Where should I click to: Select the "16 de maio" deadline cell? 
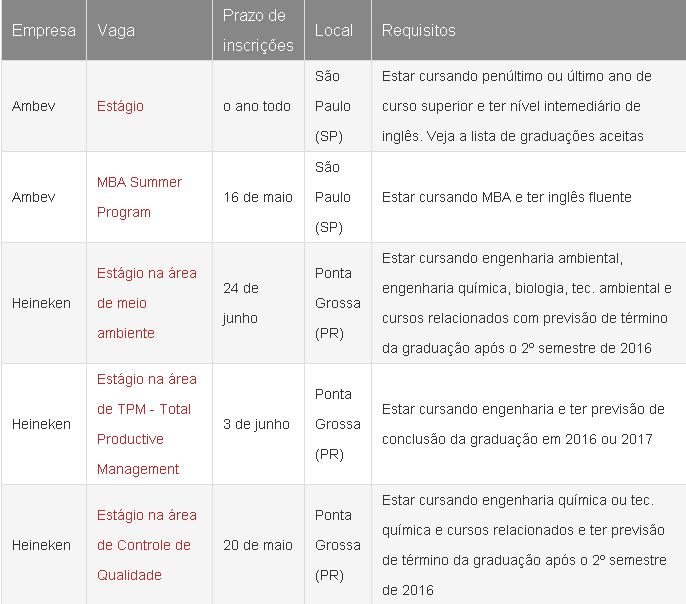tap(258, 197)
